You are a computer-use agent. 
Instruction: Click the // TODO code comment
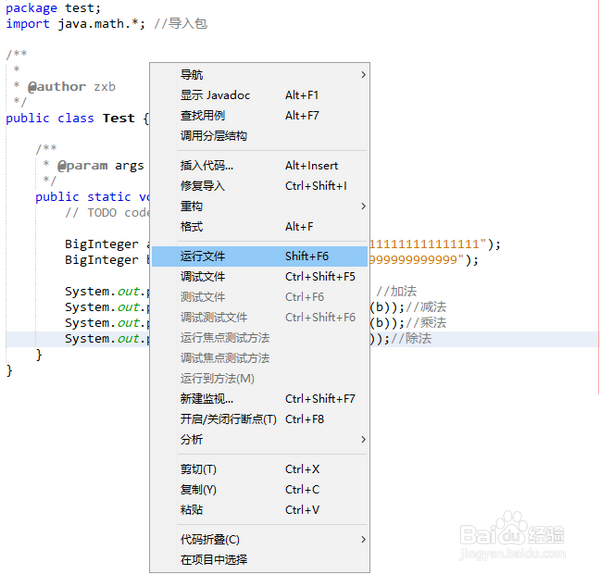pyautogui.click(x=107, y=213)
